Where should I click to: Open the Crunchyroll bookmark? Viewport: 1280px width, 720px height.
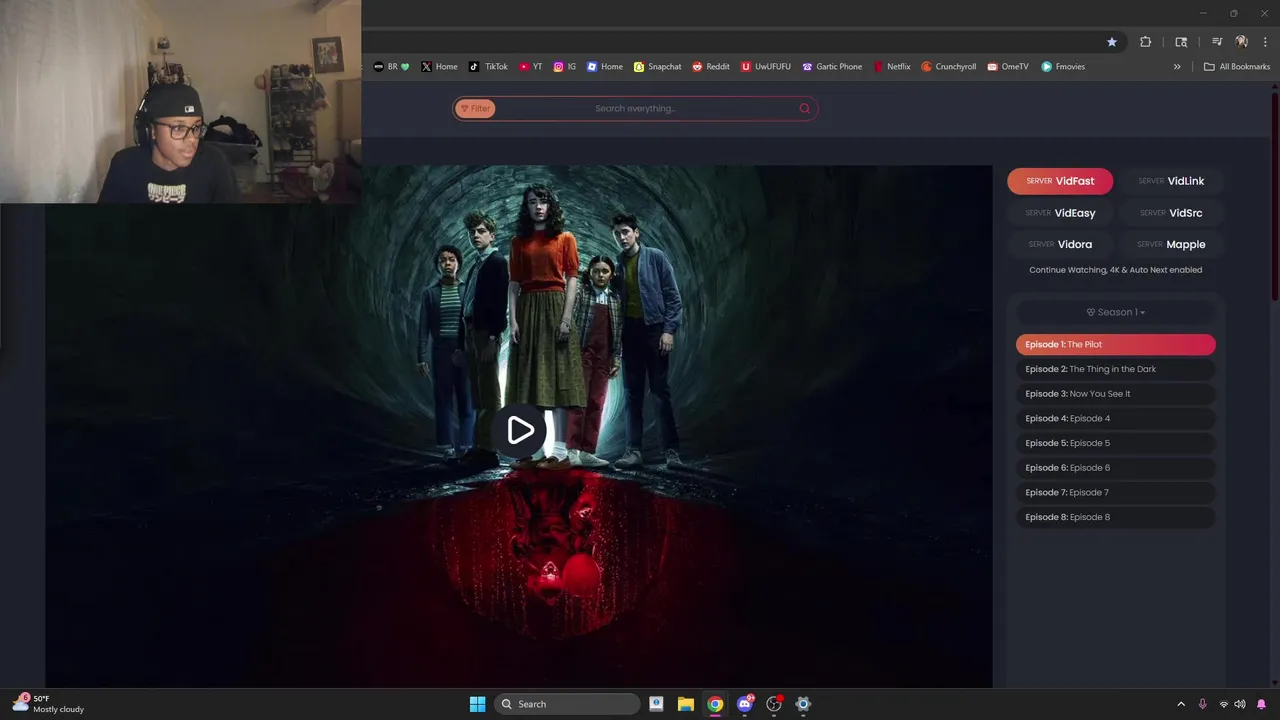coord(949,67)
